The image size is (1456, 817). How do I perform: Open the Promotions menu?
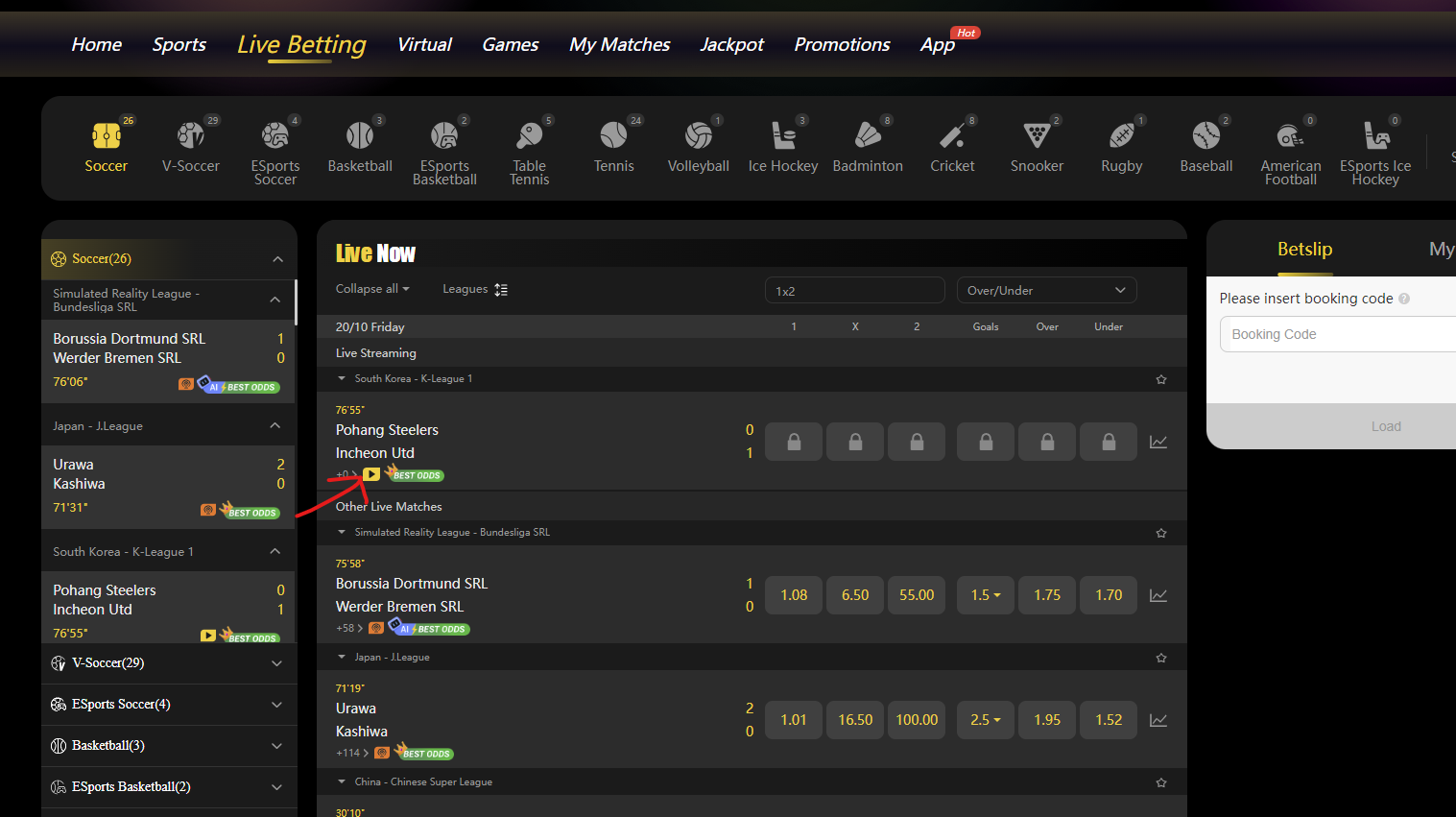(x=843, y=44)
